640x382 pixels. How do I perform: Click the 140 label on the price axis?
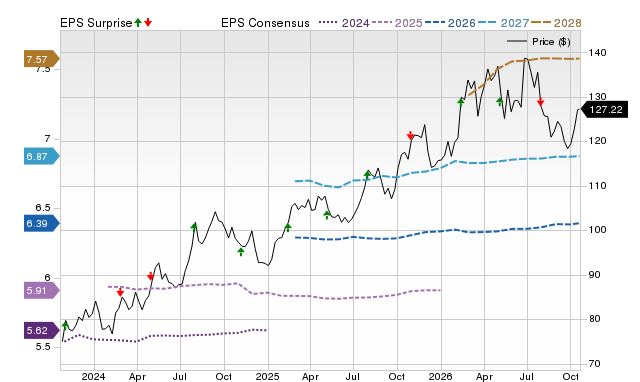598,52
